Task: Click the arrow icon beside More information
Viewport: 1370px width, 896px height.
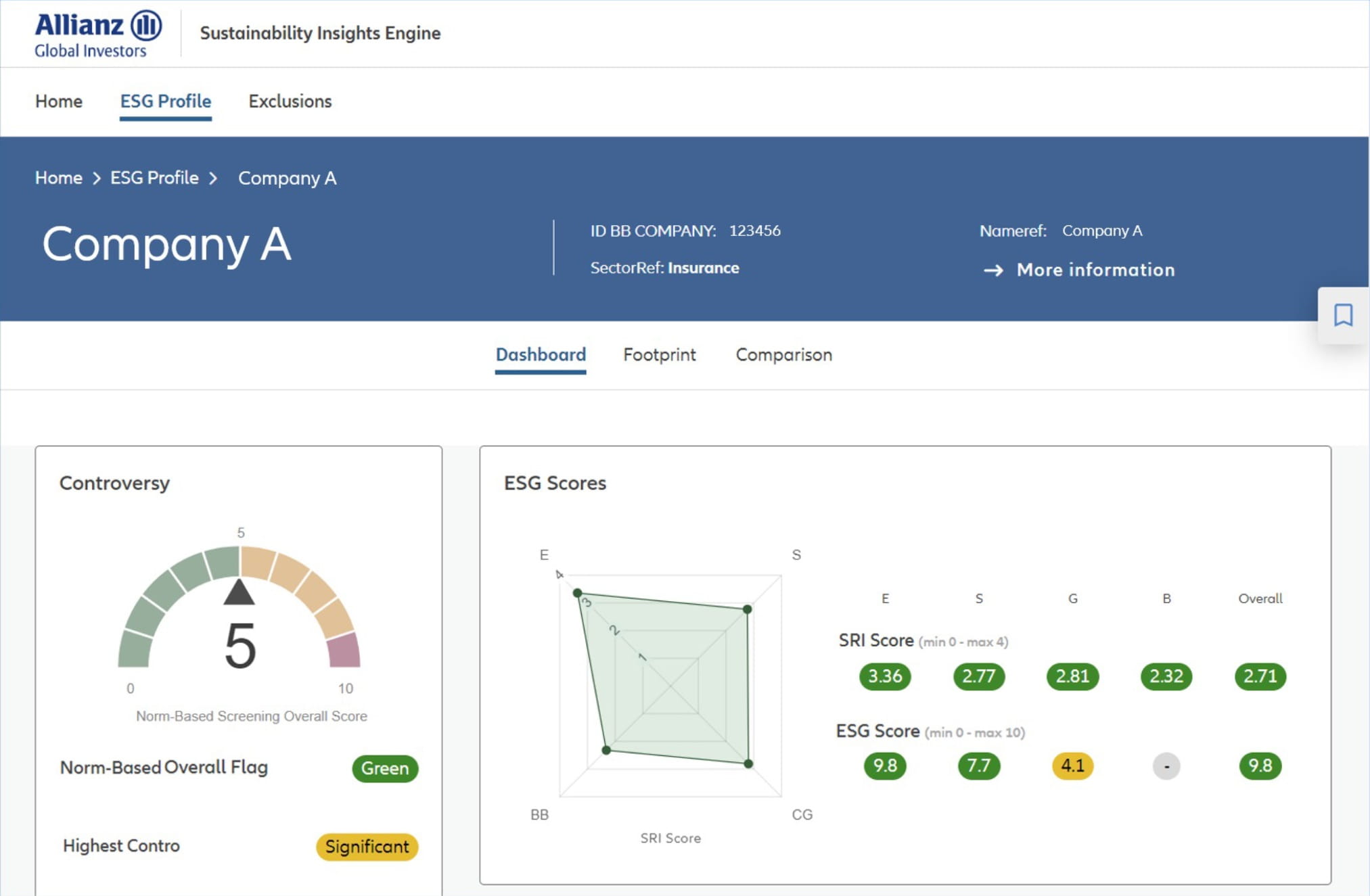Action: (993, 270)
